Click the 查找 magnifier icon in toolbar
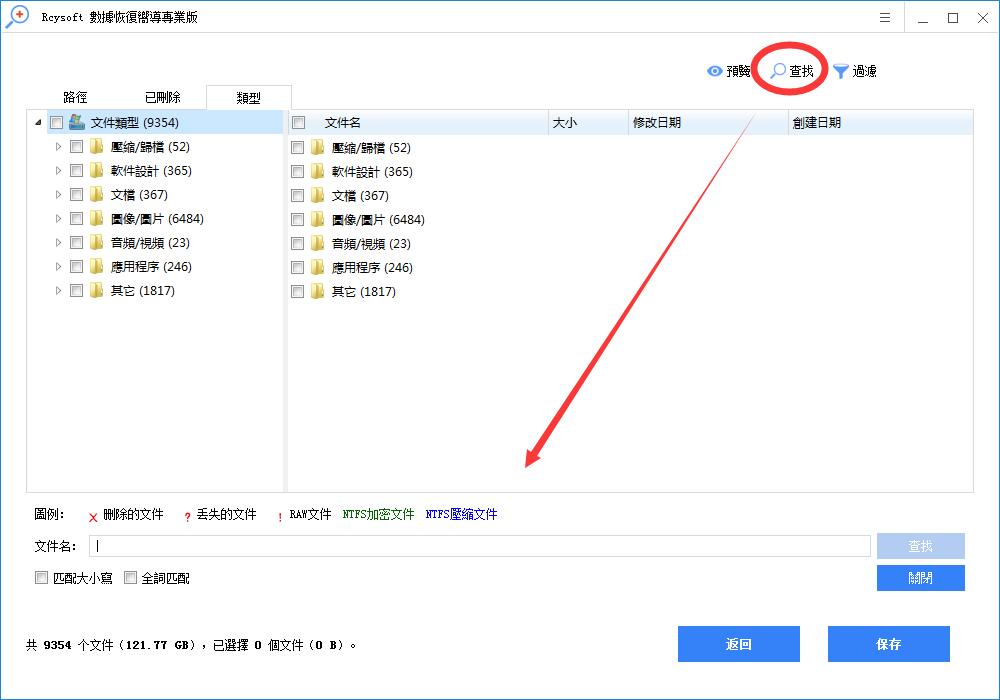 pyautogui.click(x=778, y=71)
